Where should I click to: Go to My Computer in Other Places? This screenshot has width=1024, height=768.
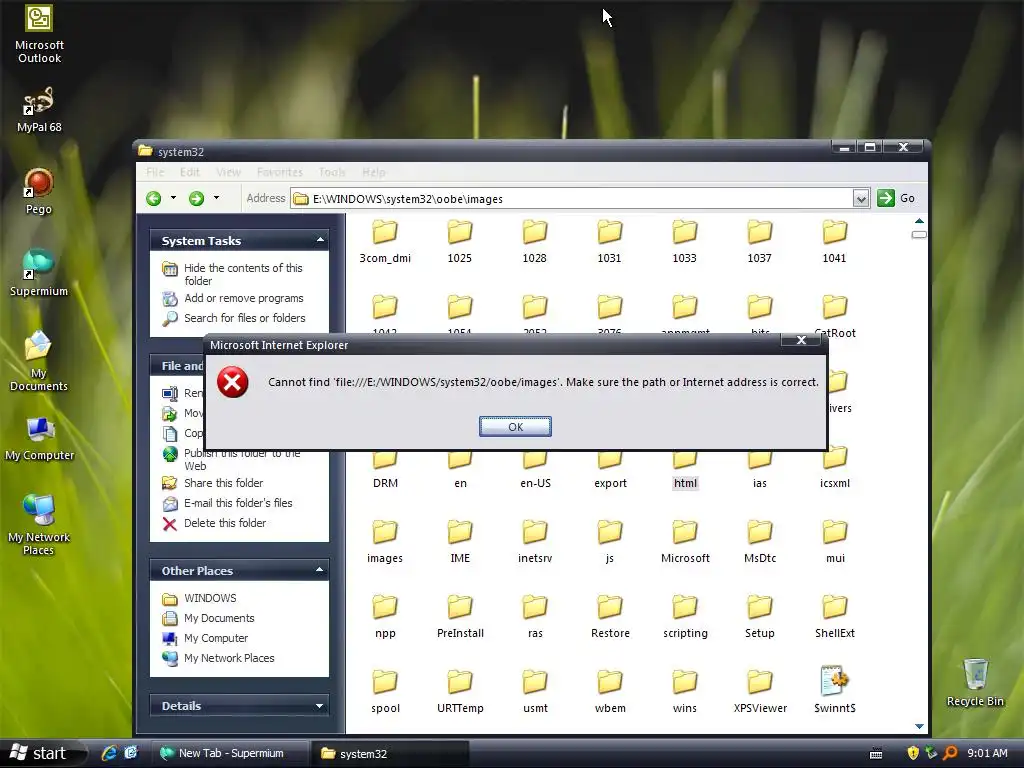(x=216, y=638)
